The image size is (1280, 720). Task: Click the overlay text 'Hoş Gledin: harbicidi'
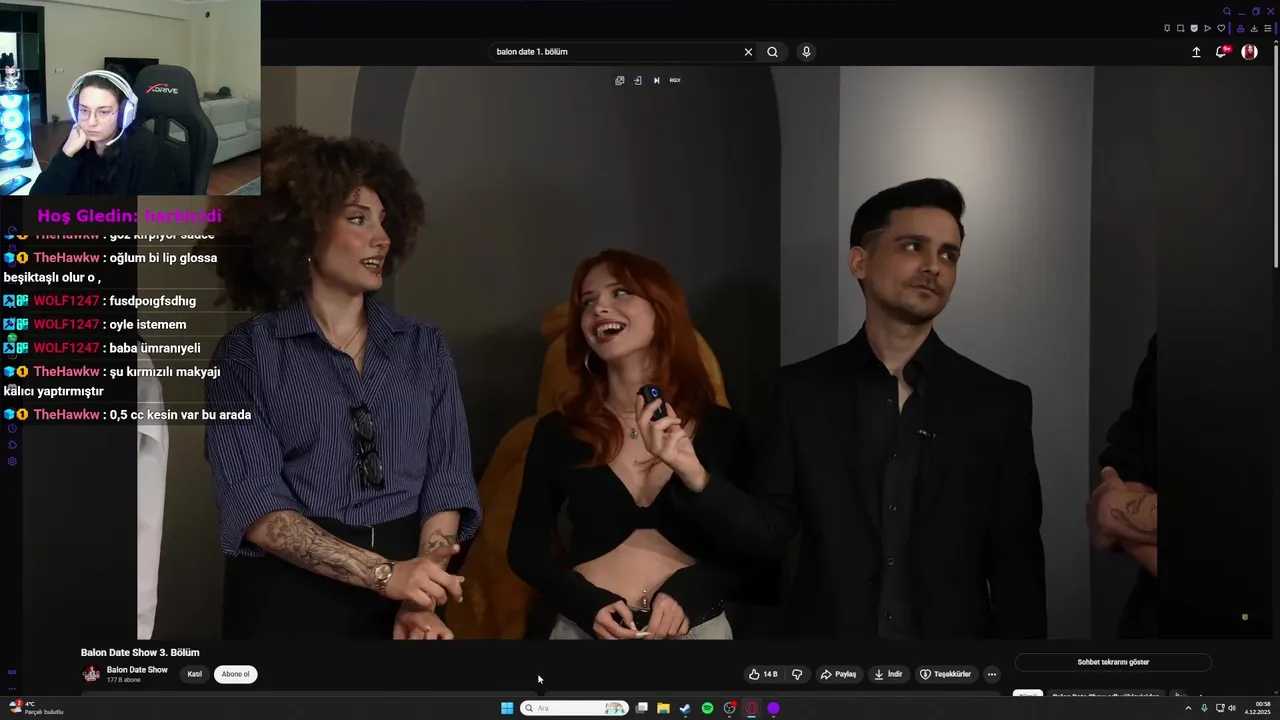click(130, 216)
